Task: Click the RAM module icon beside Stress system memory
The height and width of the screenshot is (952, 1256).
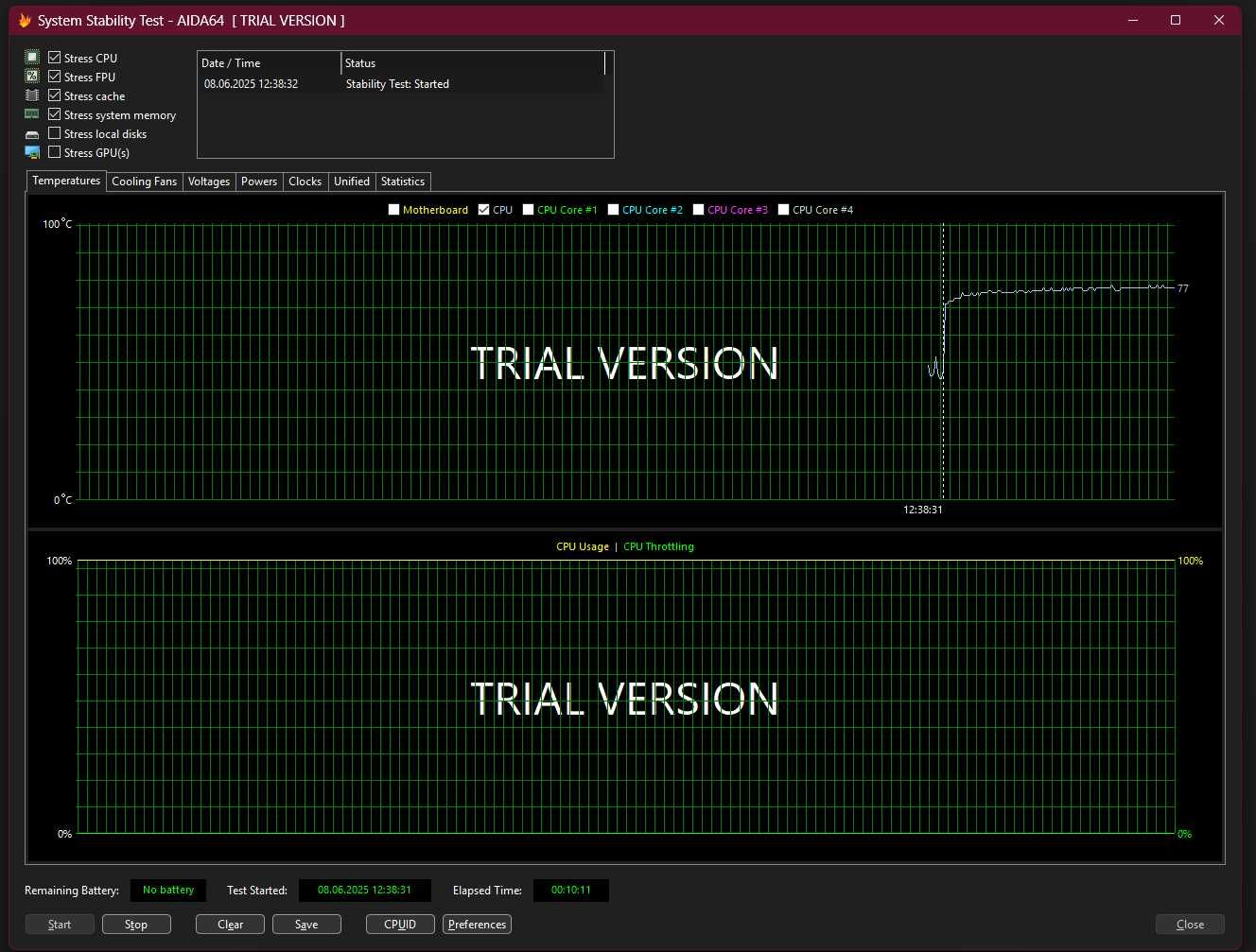Action: 32,113
